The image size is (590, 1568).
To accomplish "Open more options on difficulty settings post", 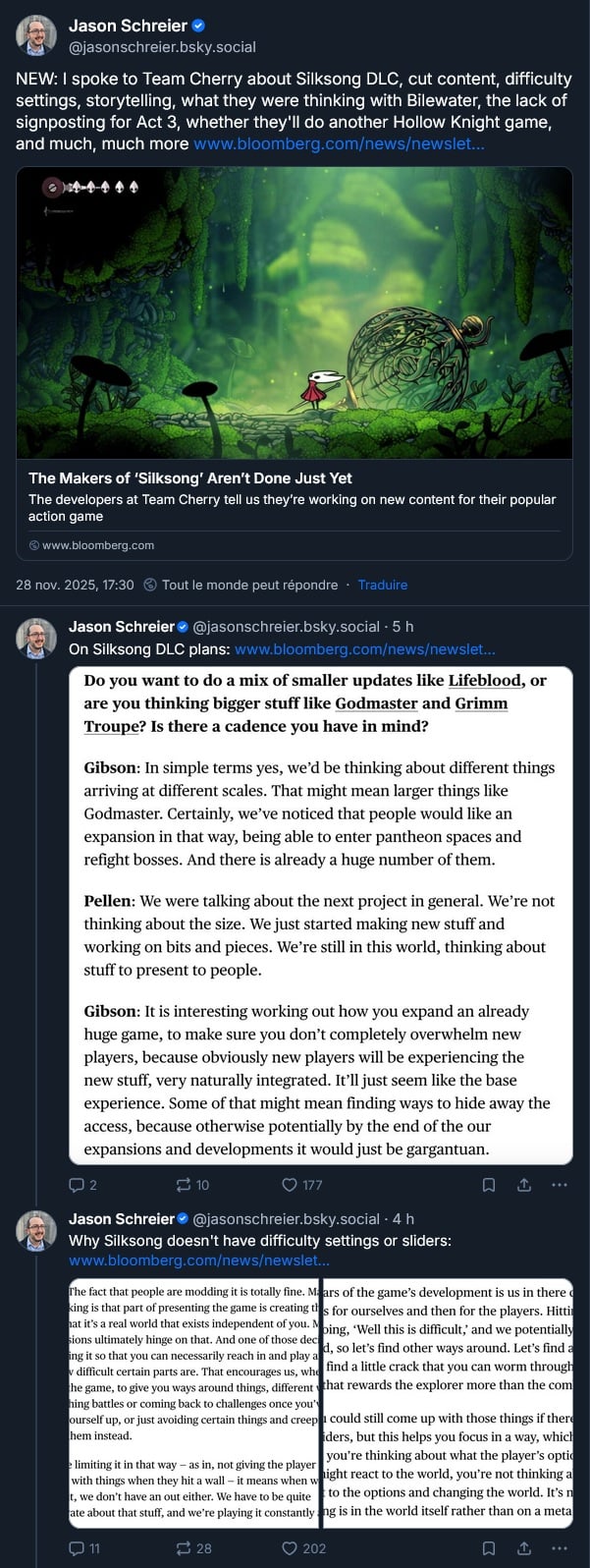I will pos(560,1548).
